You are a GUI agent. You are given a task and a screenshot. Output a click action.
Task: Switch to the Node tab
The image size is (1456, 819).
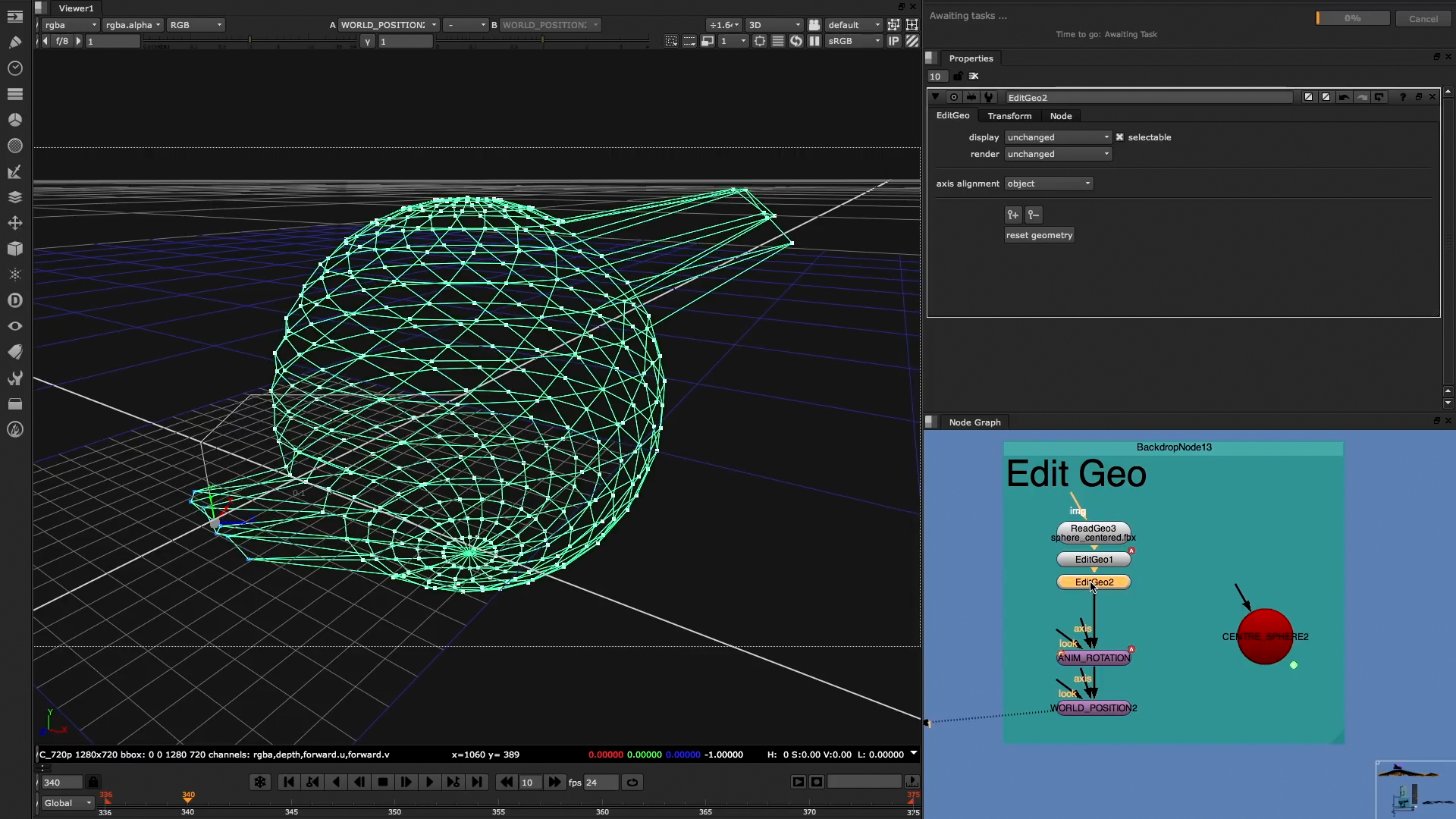pyautogui.click(x=1060, y=116)
